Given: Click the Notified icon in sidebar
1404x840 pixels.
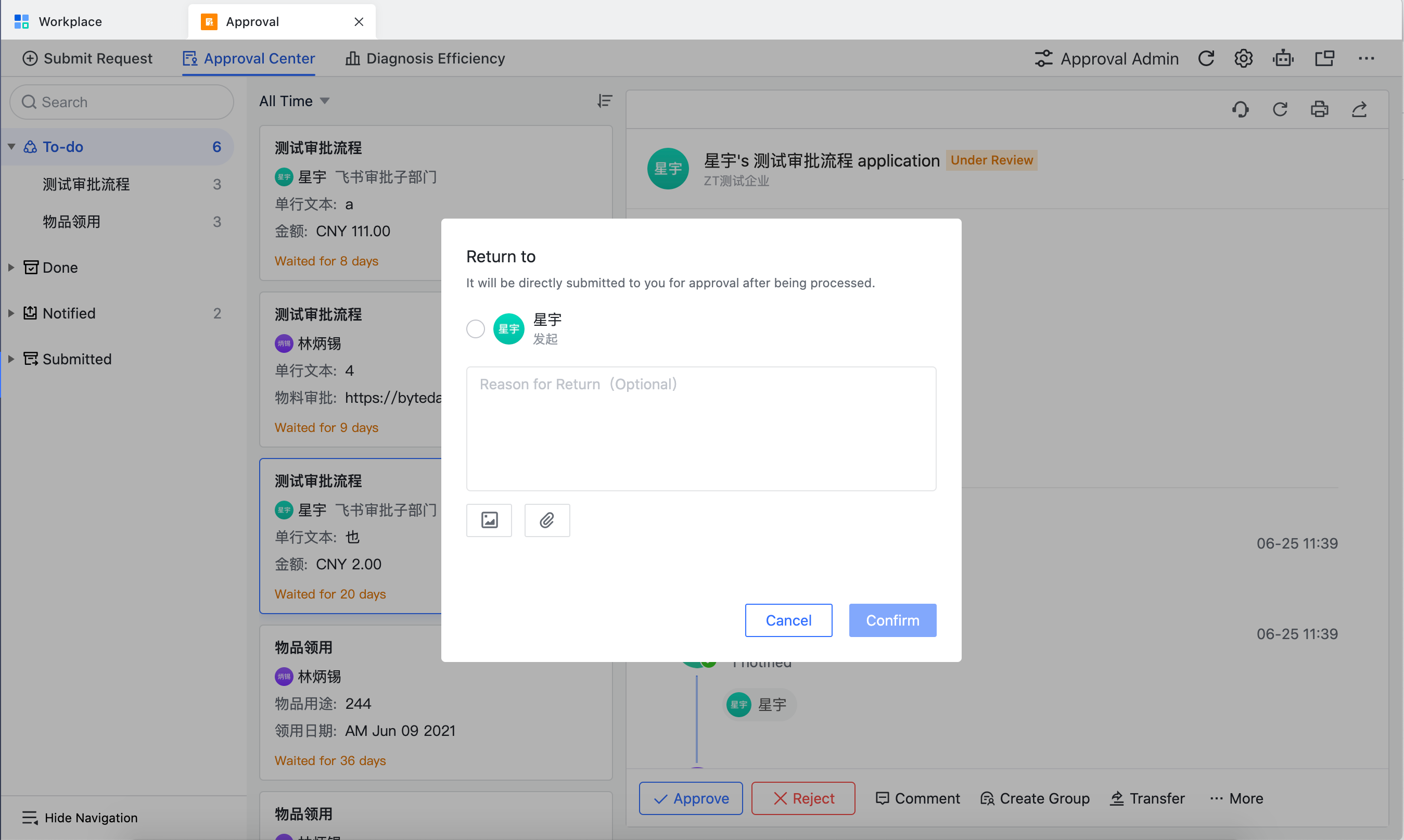Looking at the screenshot, I should (31, 313).
